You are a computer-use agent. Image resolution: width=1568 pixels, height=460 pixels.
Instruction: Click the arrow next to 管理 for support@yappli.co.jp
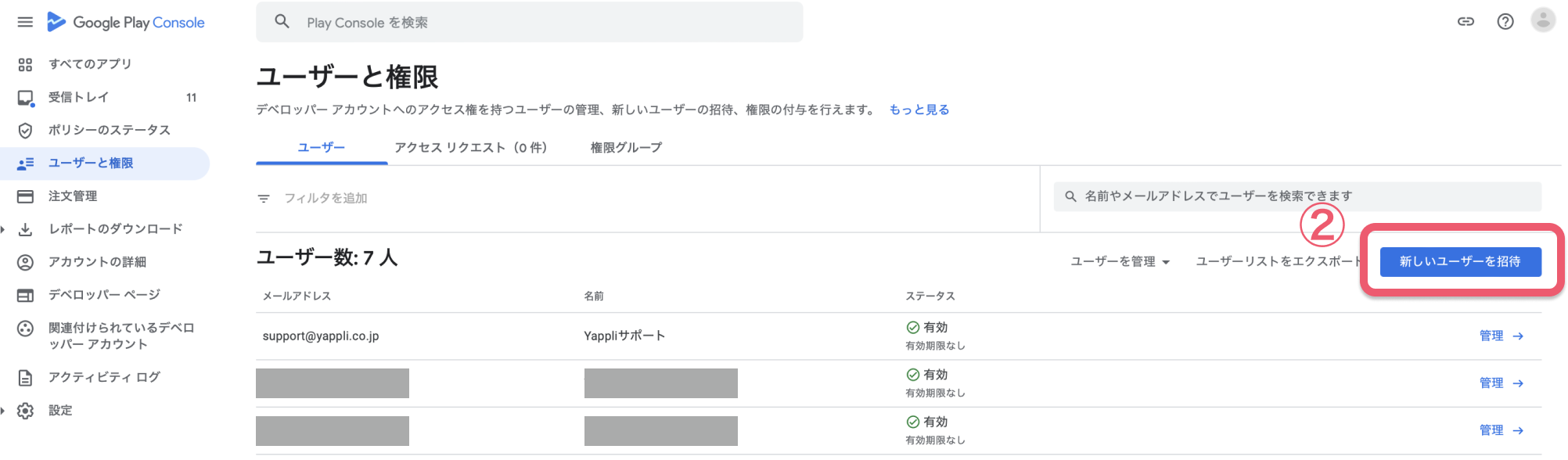[1518, 336]
